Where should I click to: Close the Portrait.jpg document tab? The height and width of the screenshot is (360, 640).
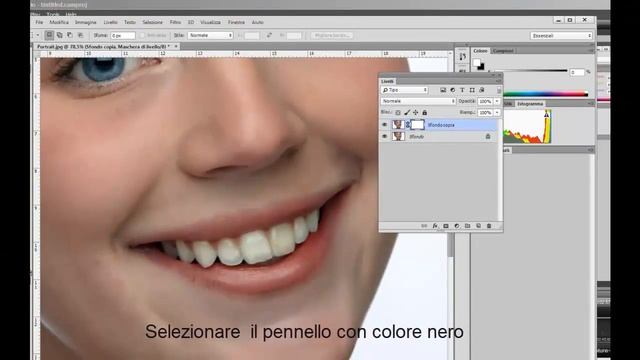(x=176, y=47)
